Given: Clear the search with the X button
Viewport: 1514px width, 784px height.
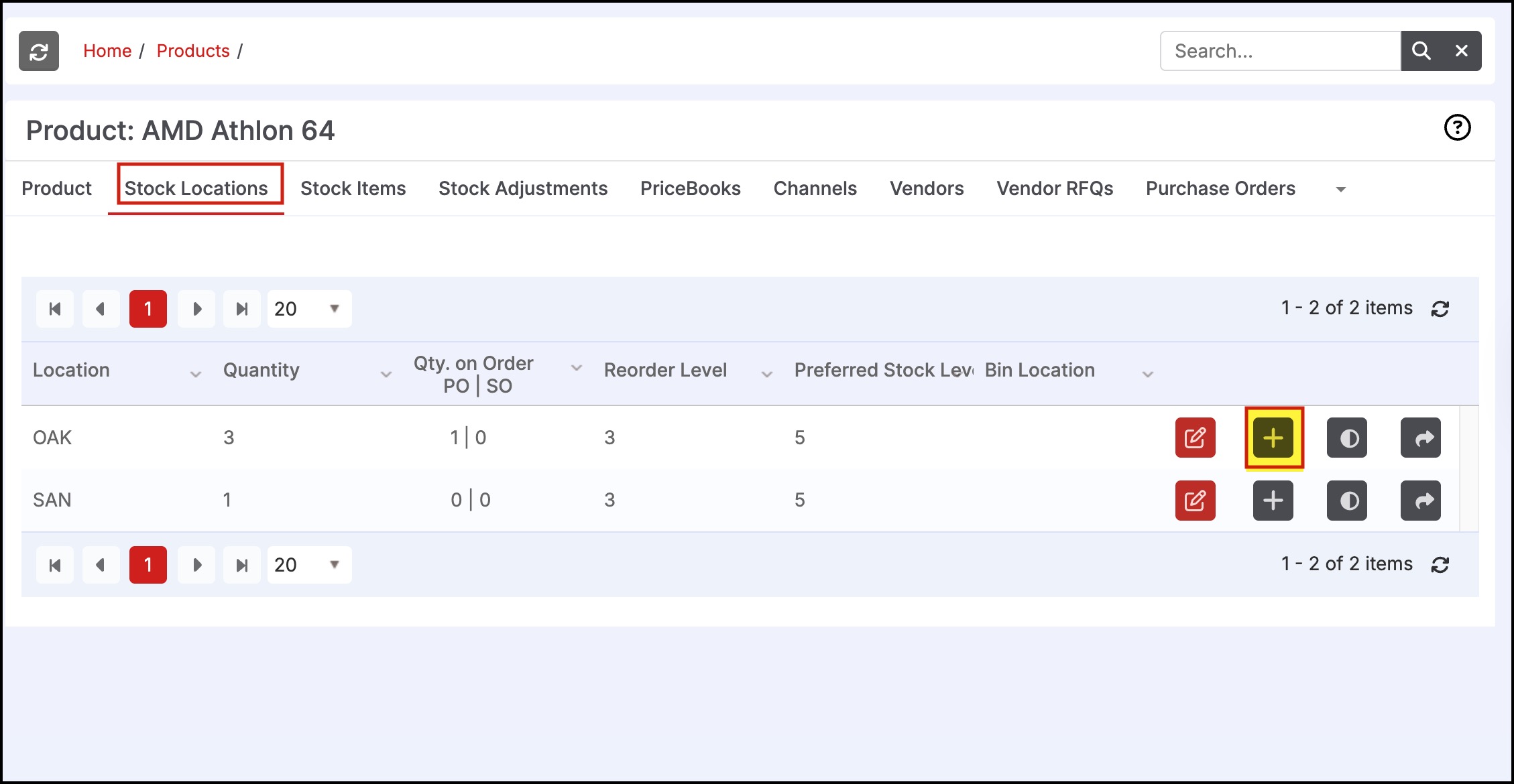Looking at the screenshot, I should point(1462,51).
